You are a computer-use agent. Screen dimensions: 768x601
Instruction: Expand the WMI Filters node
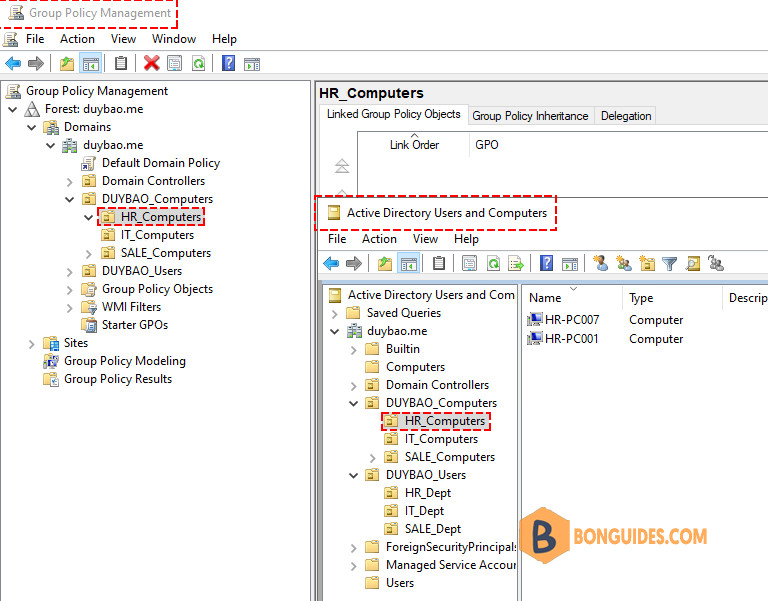point(70,308)
